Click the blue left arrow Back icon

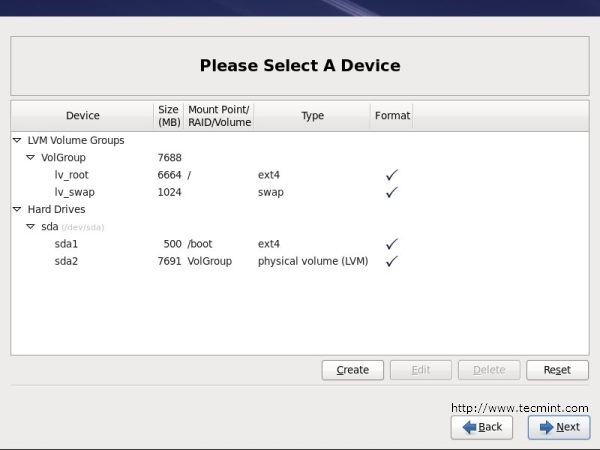(x=469, y=427)
